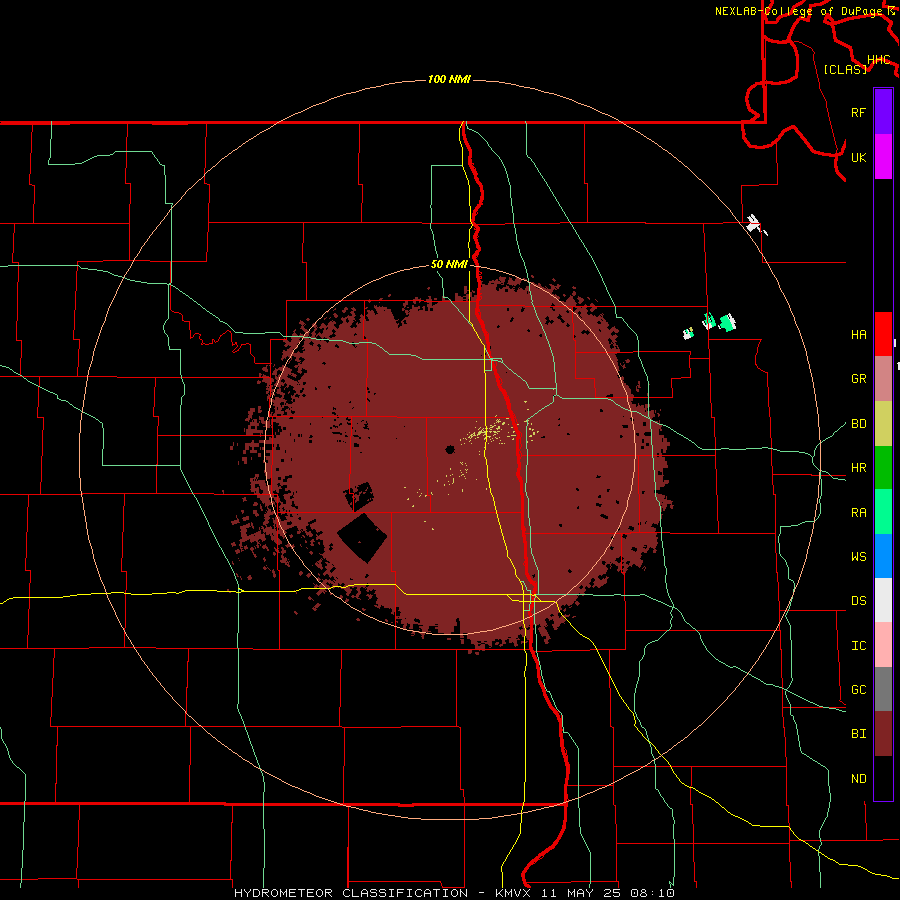This screenshot has height=900, width=900.
Task: Click the KMVX station identifier
Action: [515, 893]
